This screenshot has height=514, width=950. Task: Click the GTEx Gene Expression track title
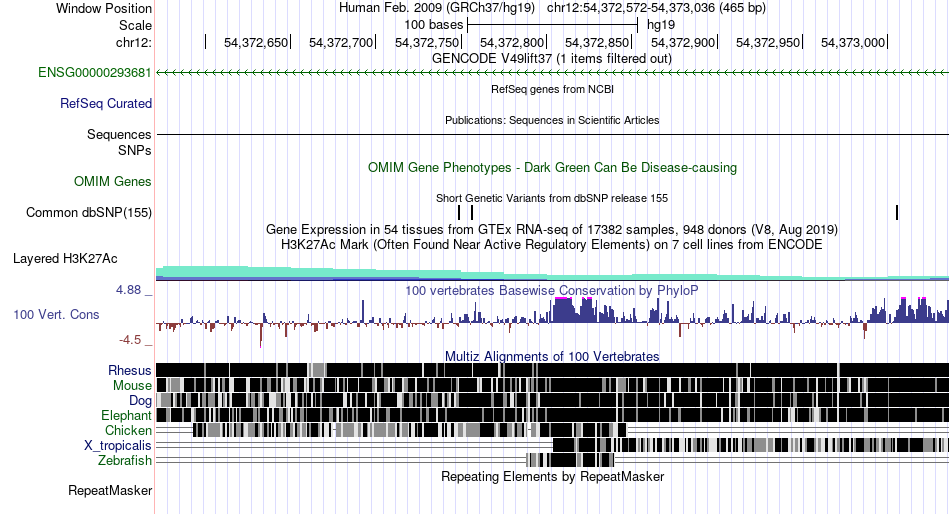(552, 230)
